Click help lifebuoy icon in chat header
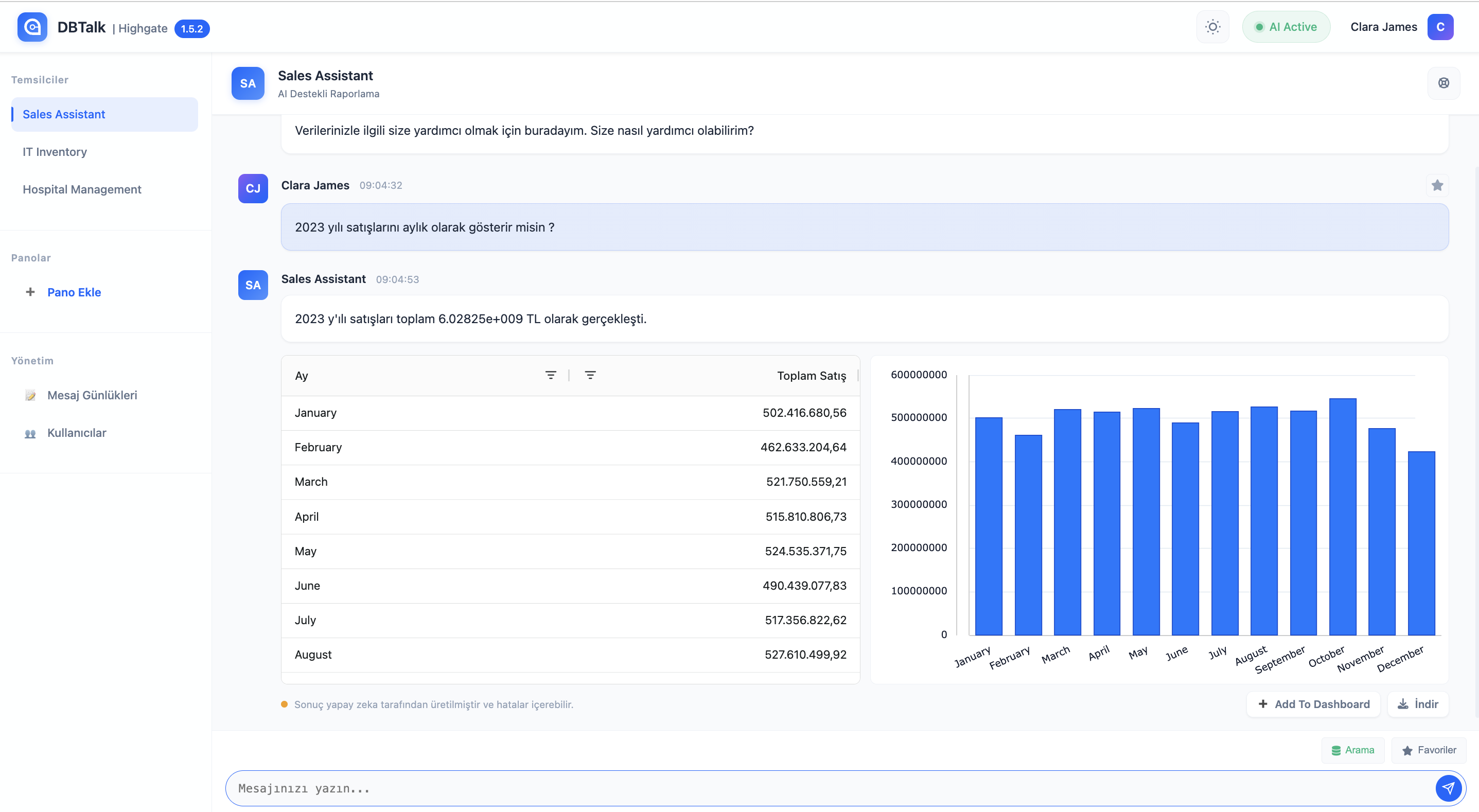 (x=1443, y=83)
